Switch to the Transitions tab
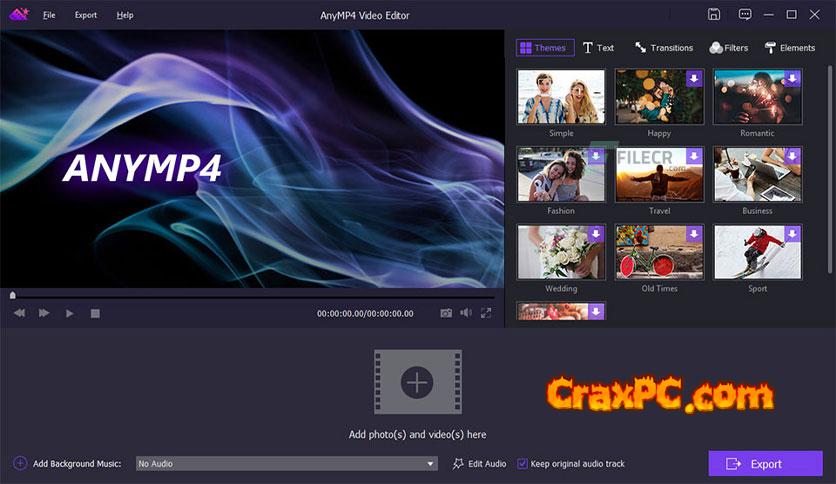 663,48
